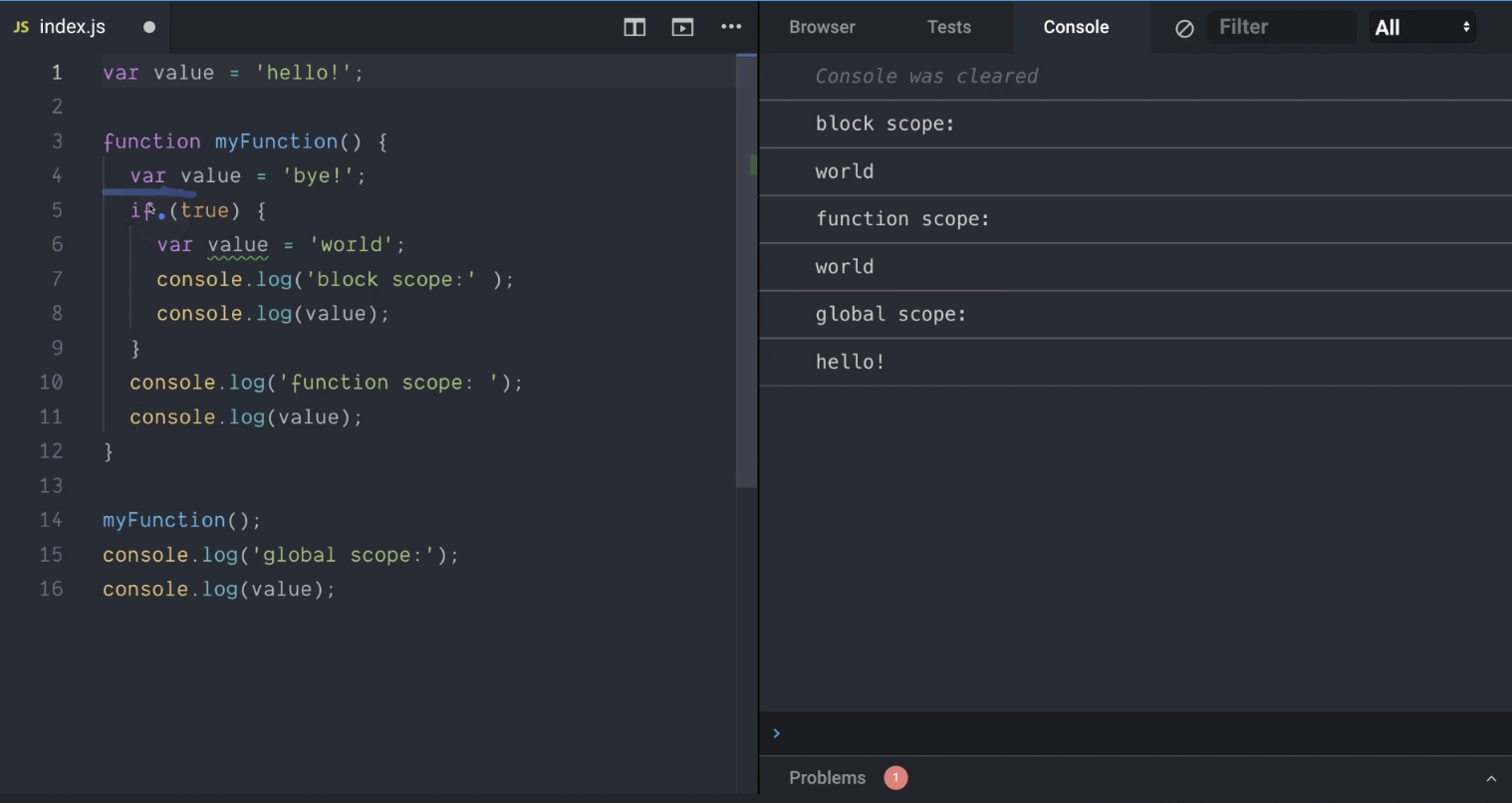Viewport: 1512px width, 803px height.
Task: Click line number 1 in the gutter
Action: click(57, 73)
